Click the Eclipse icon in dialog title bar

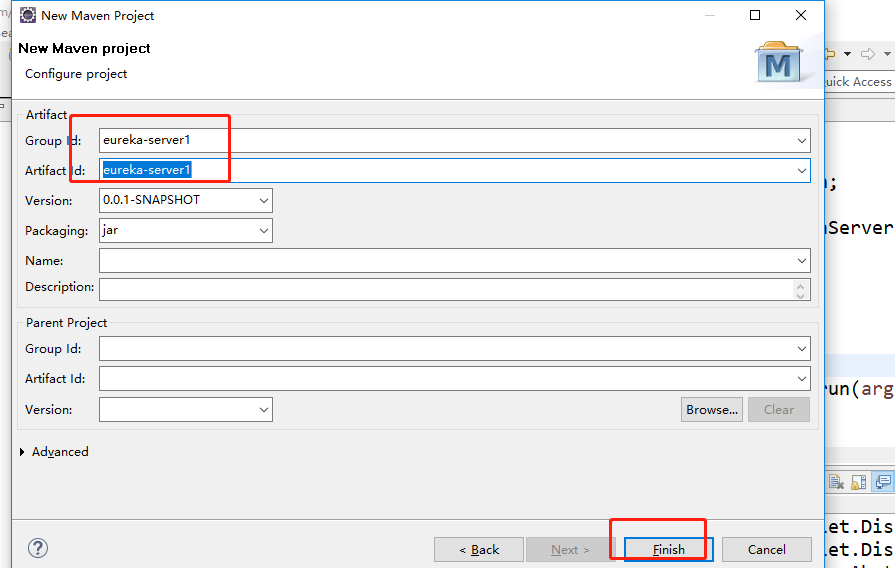tap(27, 15)
